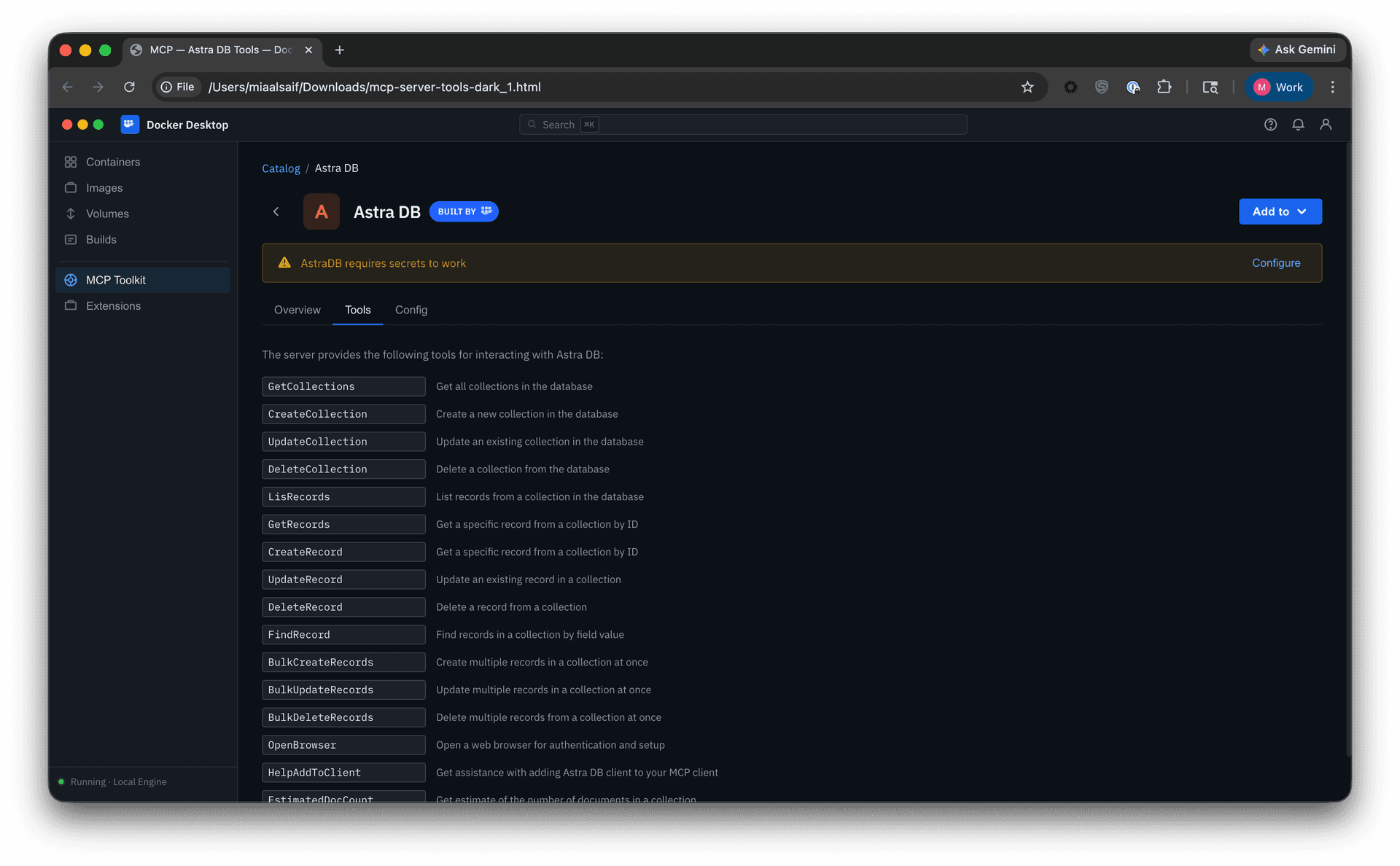The height and width of the screenshot is (866, 1400).
Task: Bookmark page with the star icon
Action: point(1027,87)
